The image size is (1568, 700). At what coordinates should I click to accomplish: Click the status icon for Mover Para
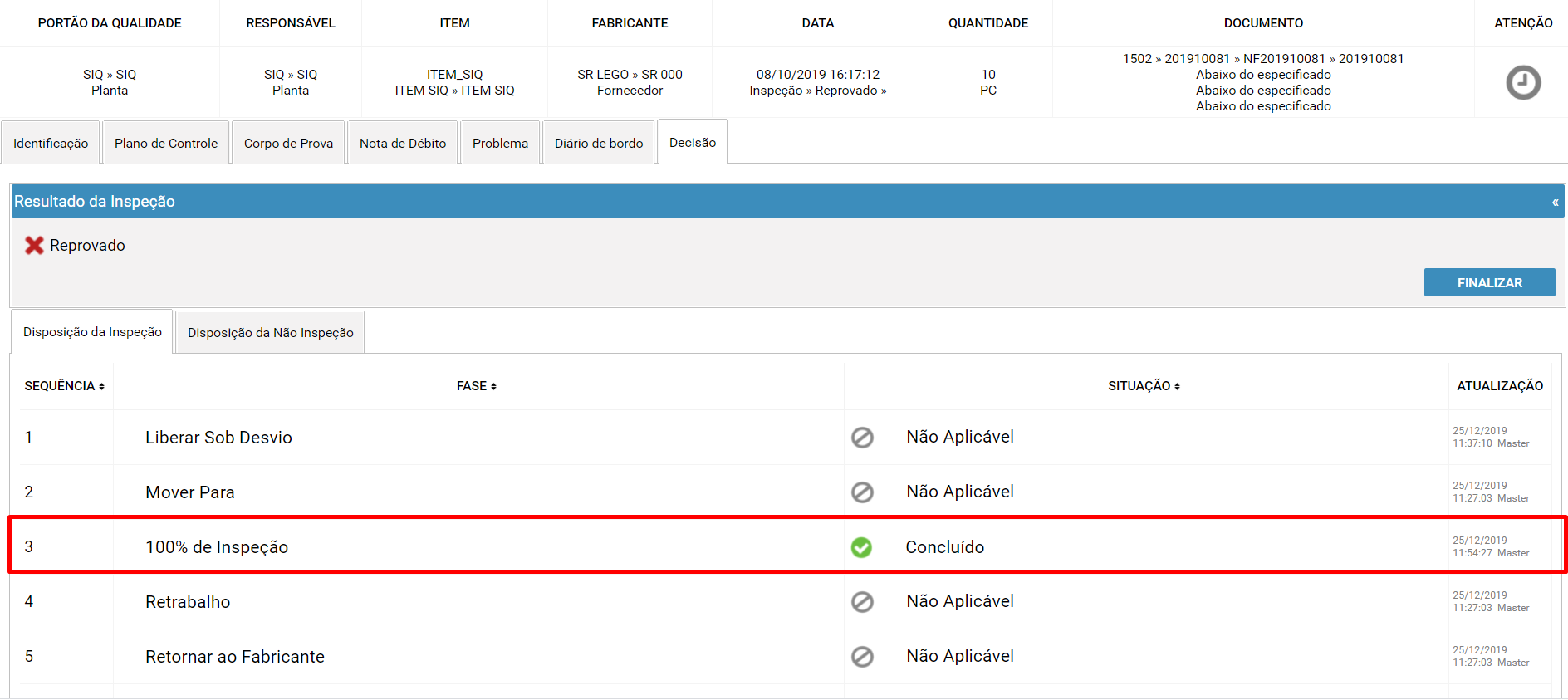click(862, 492)
